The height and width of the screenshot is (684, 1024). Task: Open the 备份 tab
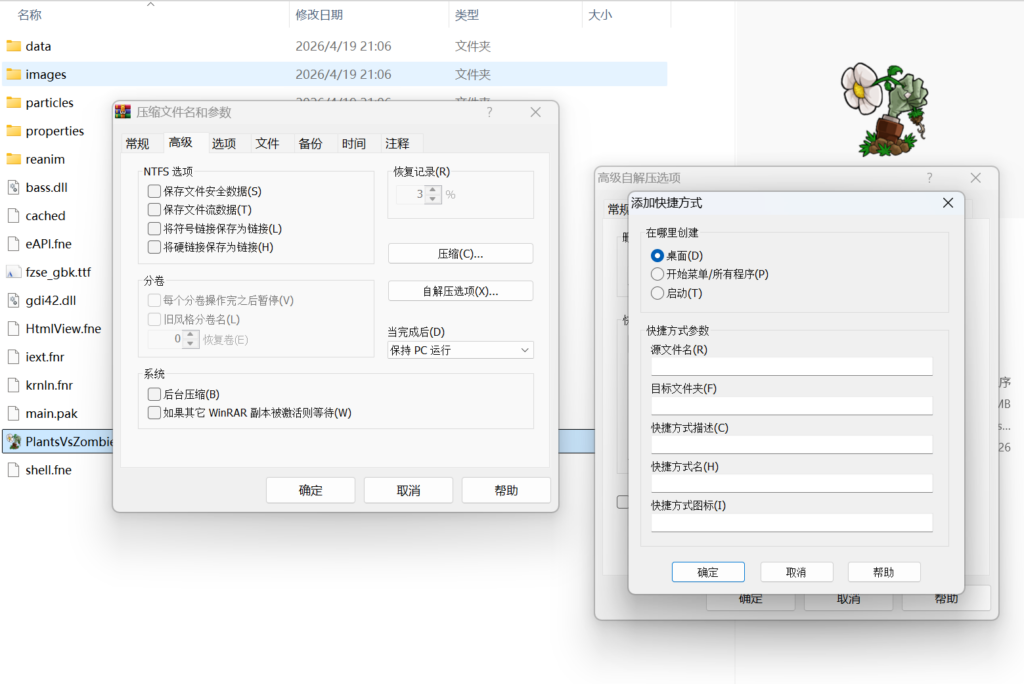point(310,144)
